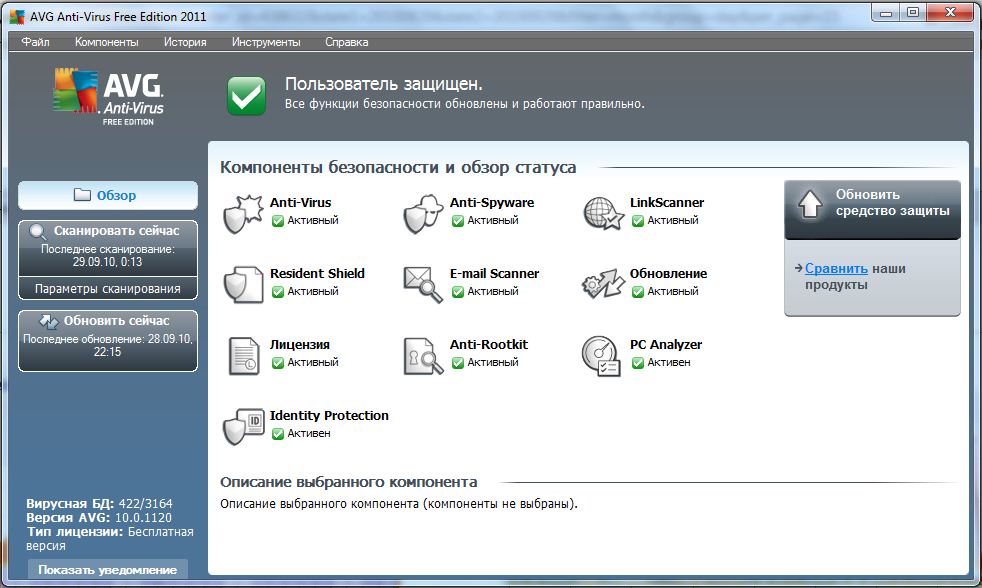Open the Anti-Rootkit component icon
The width and height of the screenshot is (982, 588).
(x=422, y=355)
